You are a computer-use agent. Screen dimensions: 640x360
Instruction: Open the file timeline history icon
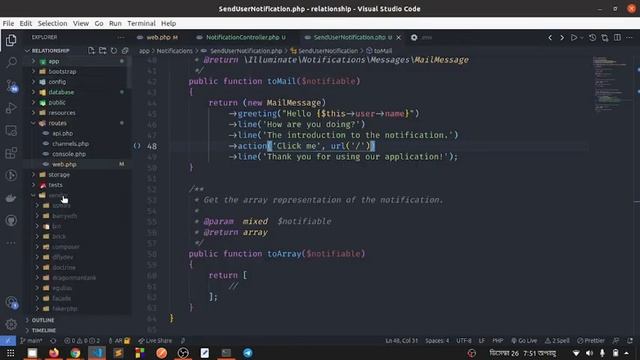[592, 38]
